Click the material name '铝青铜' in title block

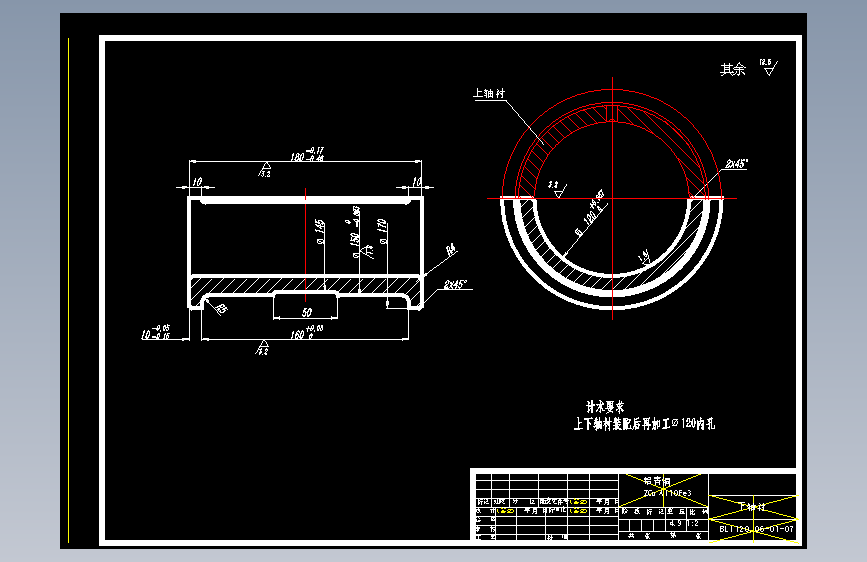point(657,481)
